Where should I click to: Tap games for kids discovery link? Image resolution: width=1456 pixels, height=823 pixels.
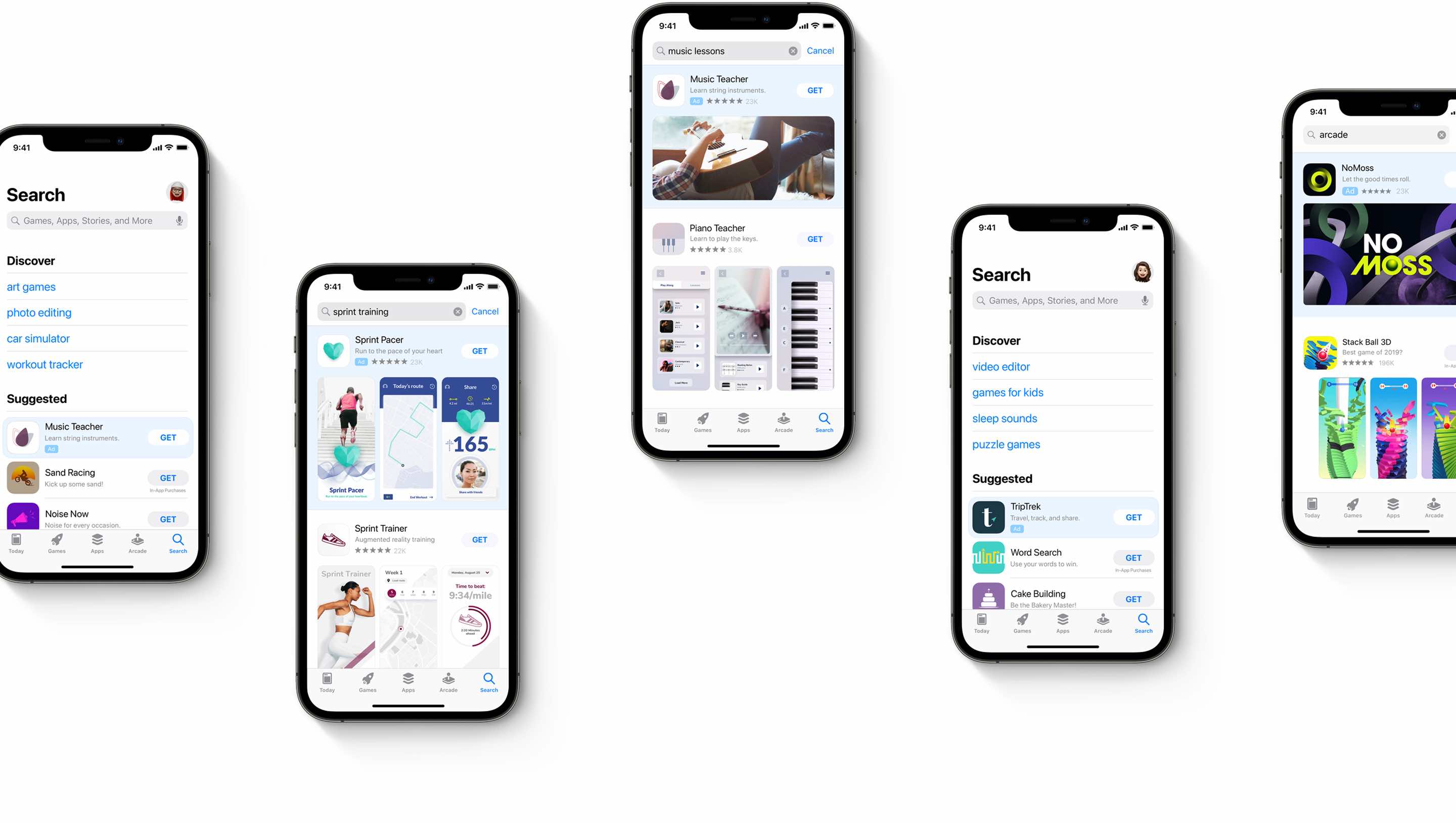[1008, 392]
